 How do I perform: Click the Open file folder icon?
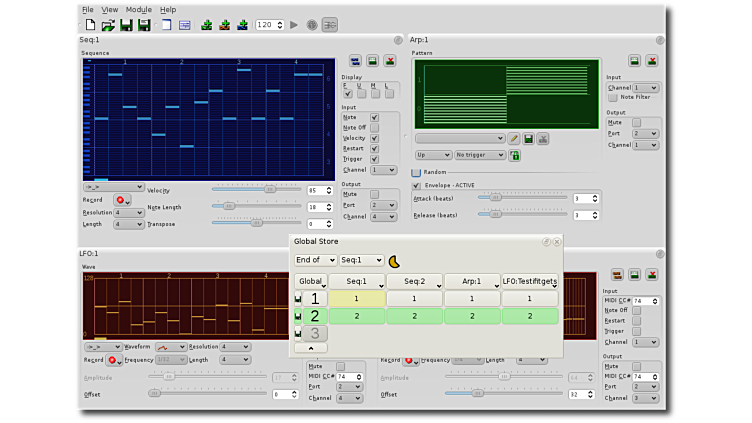click(107, 24)
